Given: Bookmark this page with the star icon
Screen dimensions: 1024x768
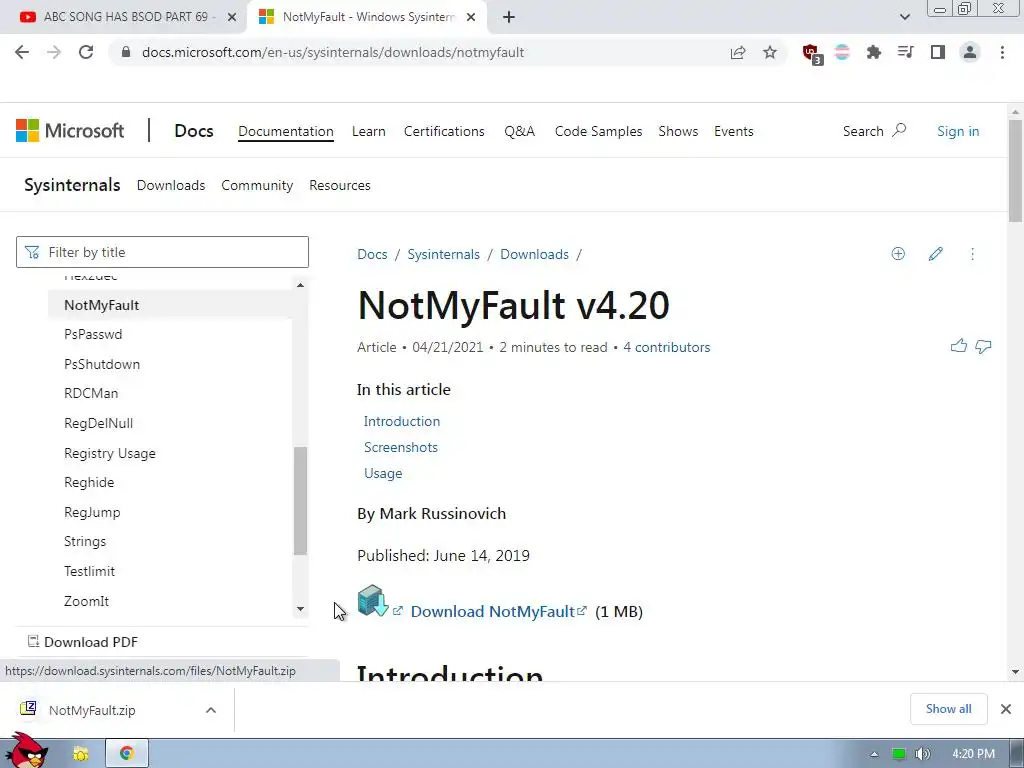Looking at the screenshot, I should click(x=770, y=52).
